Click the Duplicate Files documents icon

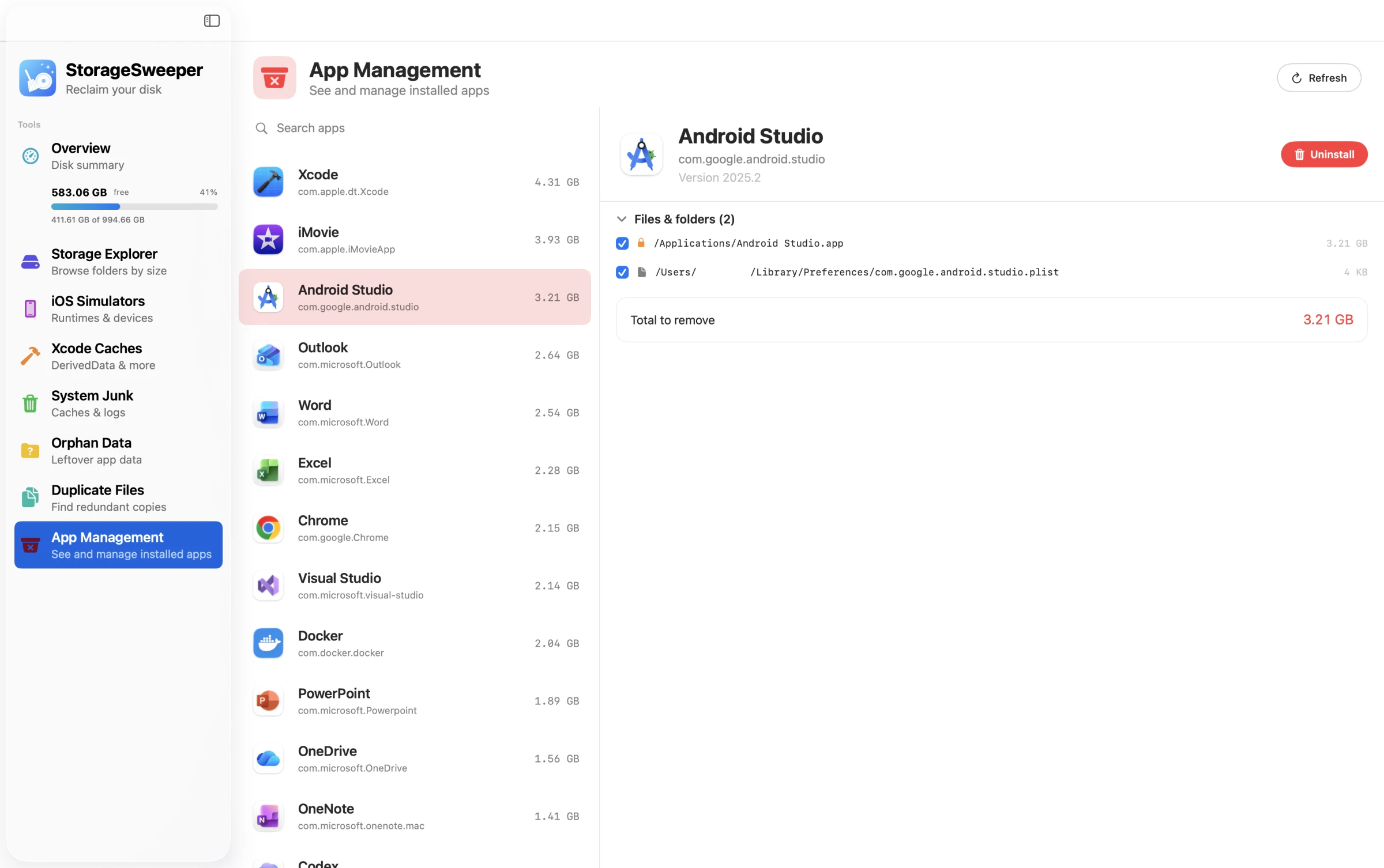[31, 498]
